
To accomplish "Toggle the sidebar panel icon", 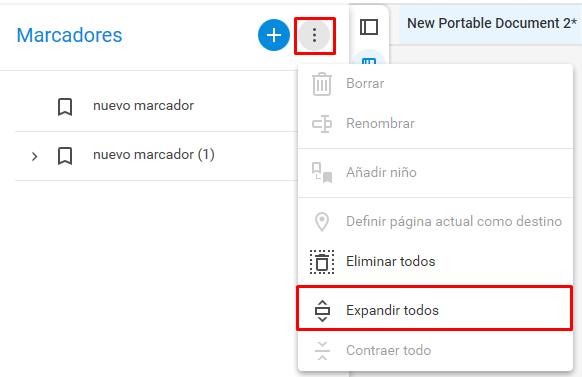I will point(369,27).
